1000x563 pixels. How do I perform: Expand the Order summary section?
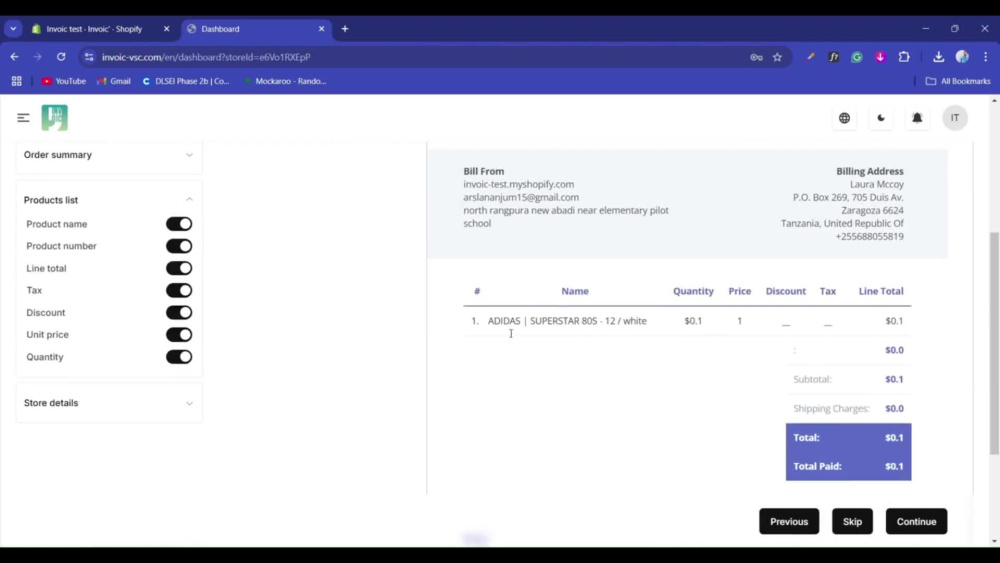click(109, 155)
